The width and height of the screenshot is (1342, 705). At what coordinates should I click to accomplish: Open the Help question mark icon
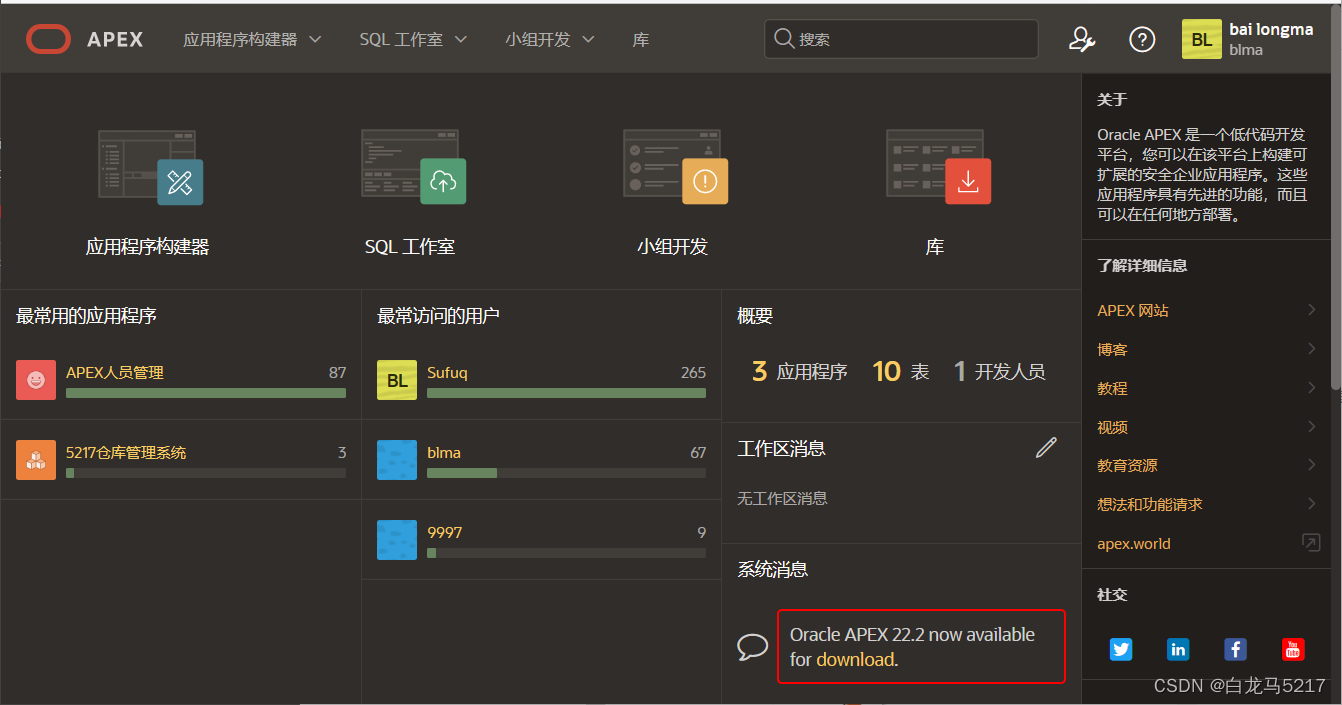coord(1142,39)
